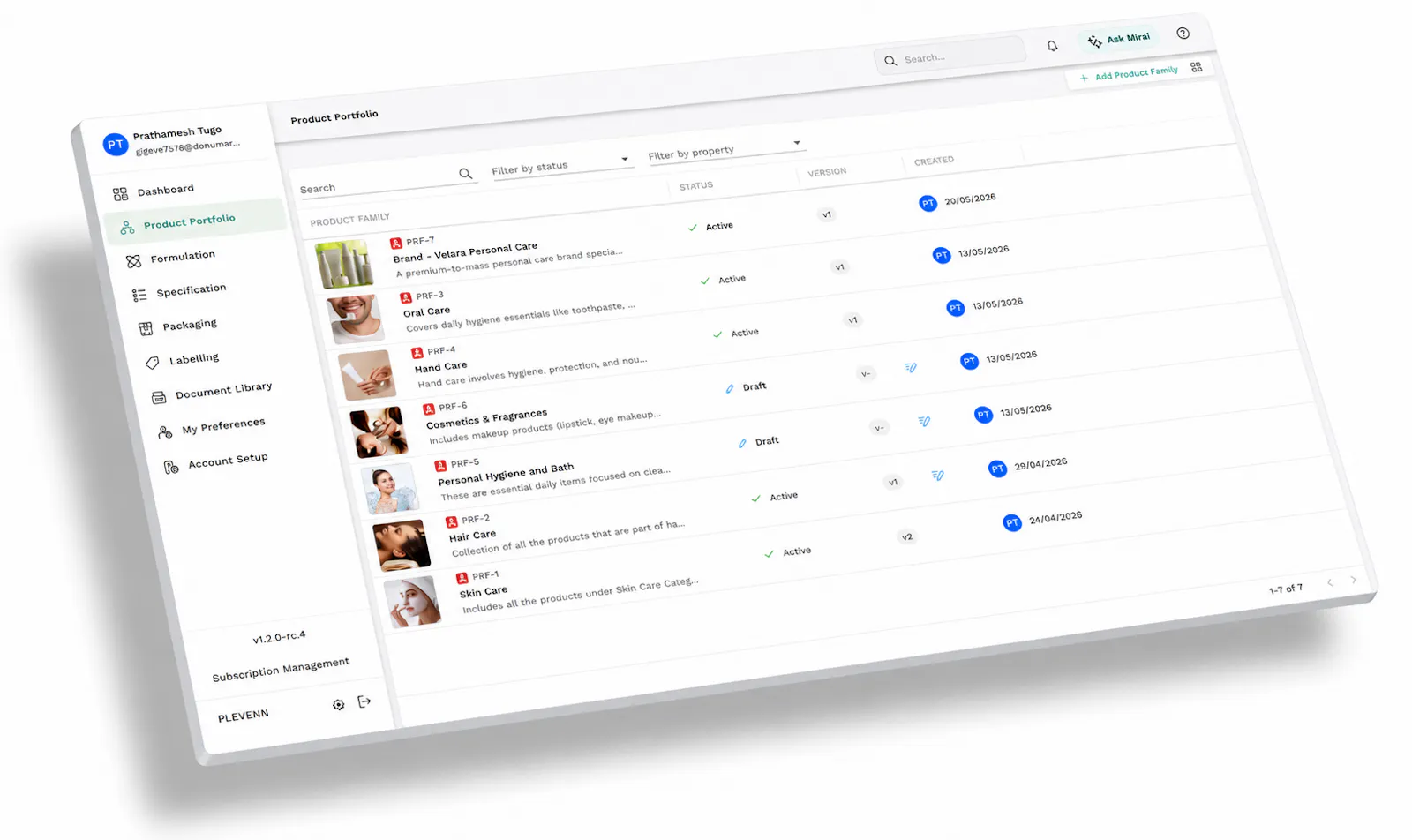Open Subscription Management
The image size is (1412, 840).
point(281,670)
